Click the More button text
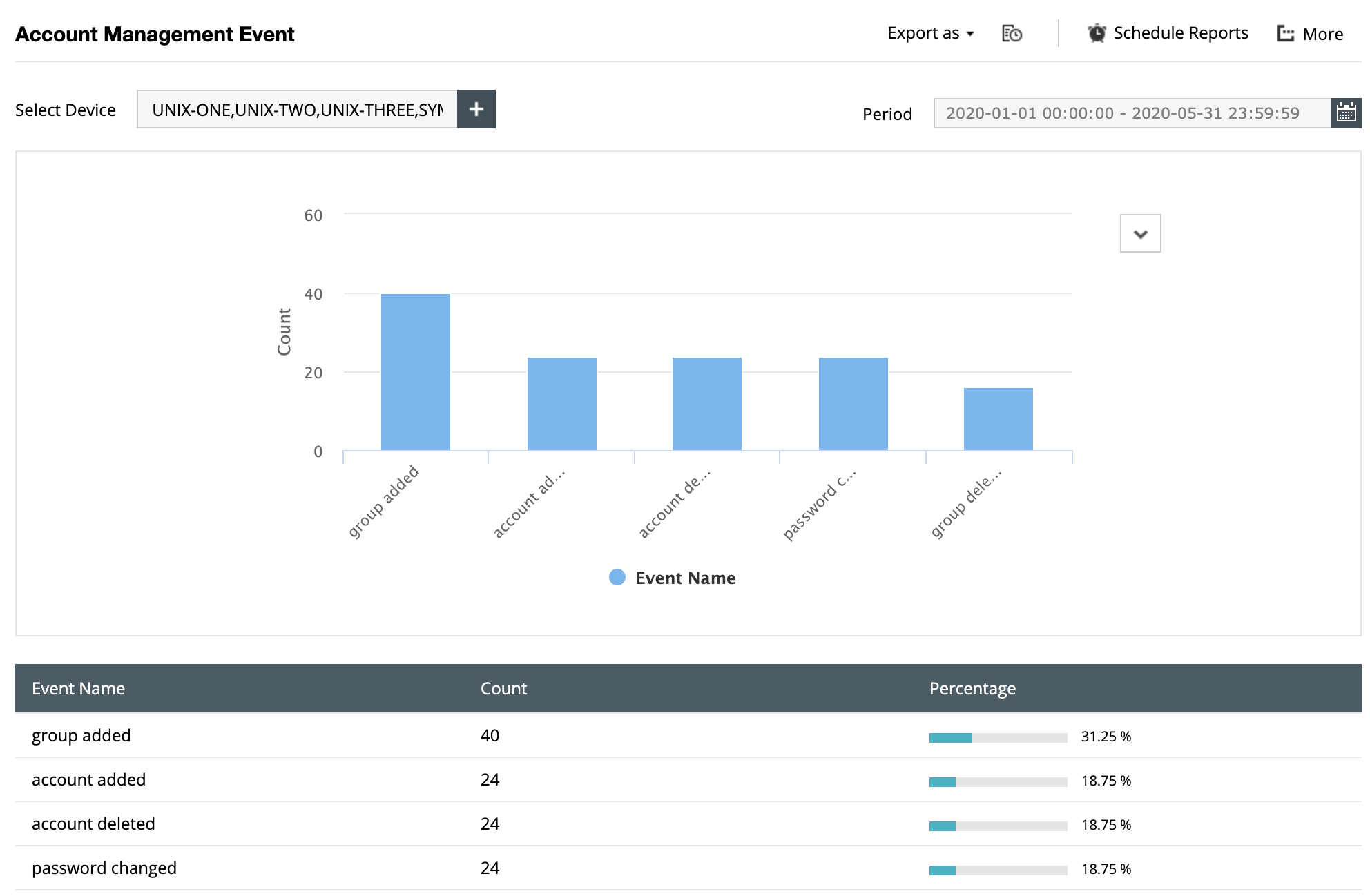 click(x=1322, y=34)
